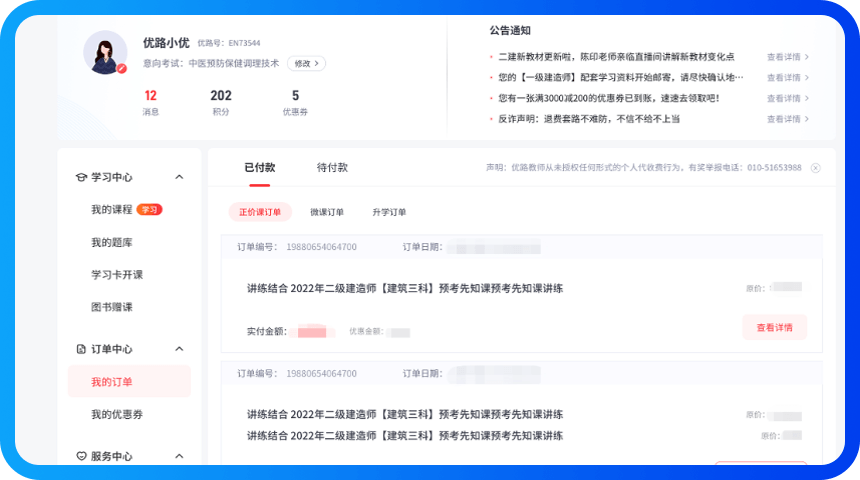Open the 12 消息 message count
The height and width of the screenshot is (480, 860).
pos(151,96)
